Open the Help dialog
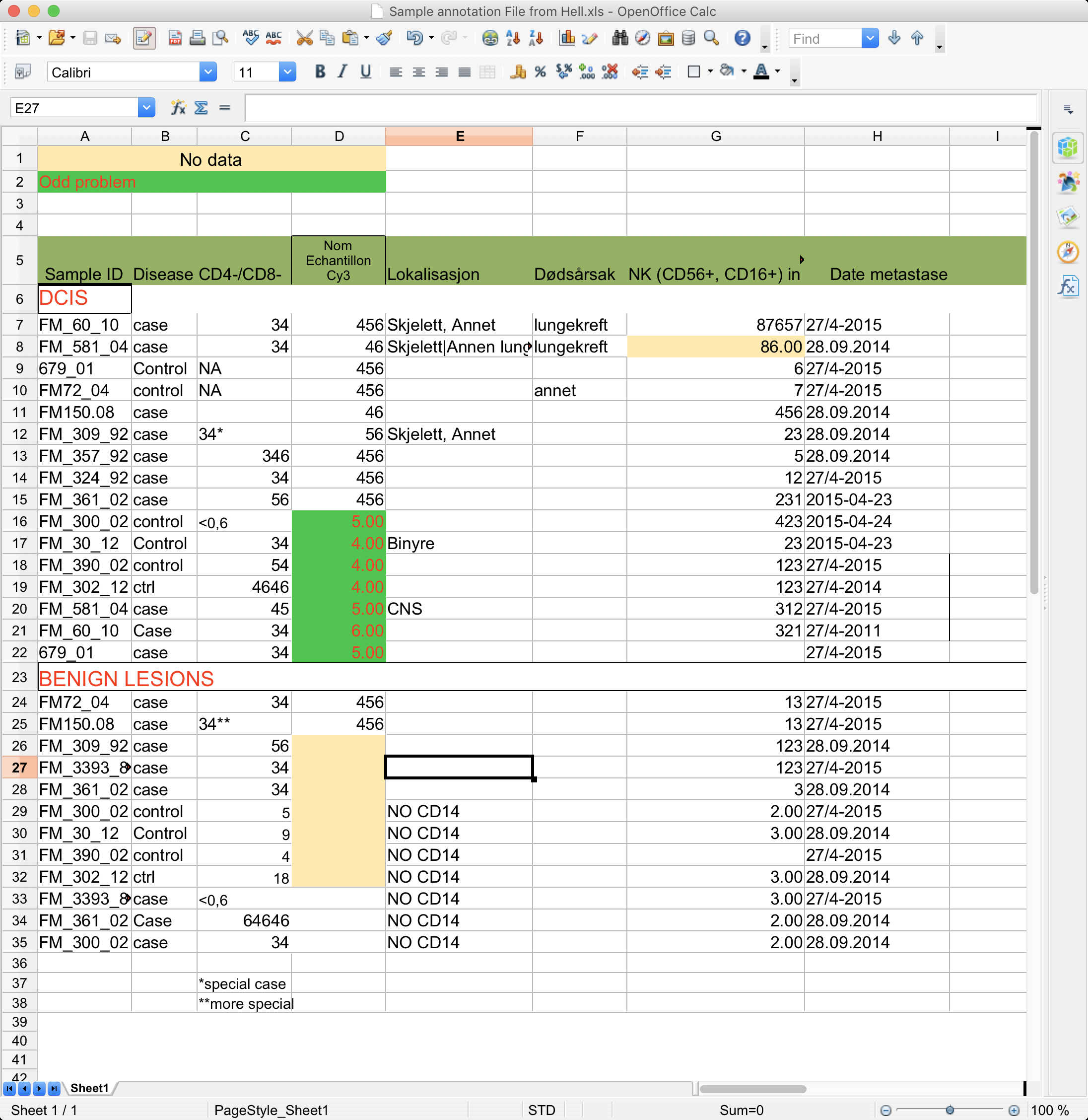The image size is (1088, 1120). coord(741,38)
